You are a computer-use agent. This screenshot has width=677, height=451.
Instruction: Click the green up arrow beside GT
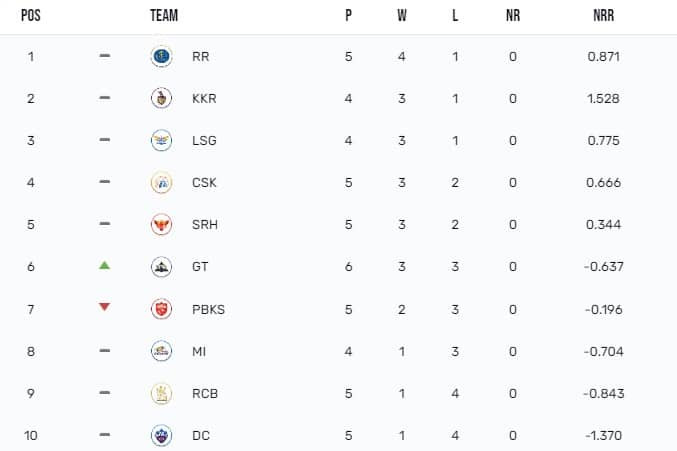(104, 265)
